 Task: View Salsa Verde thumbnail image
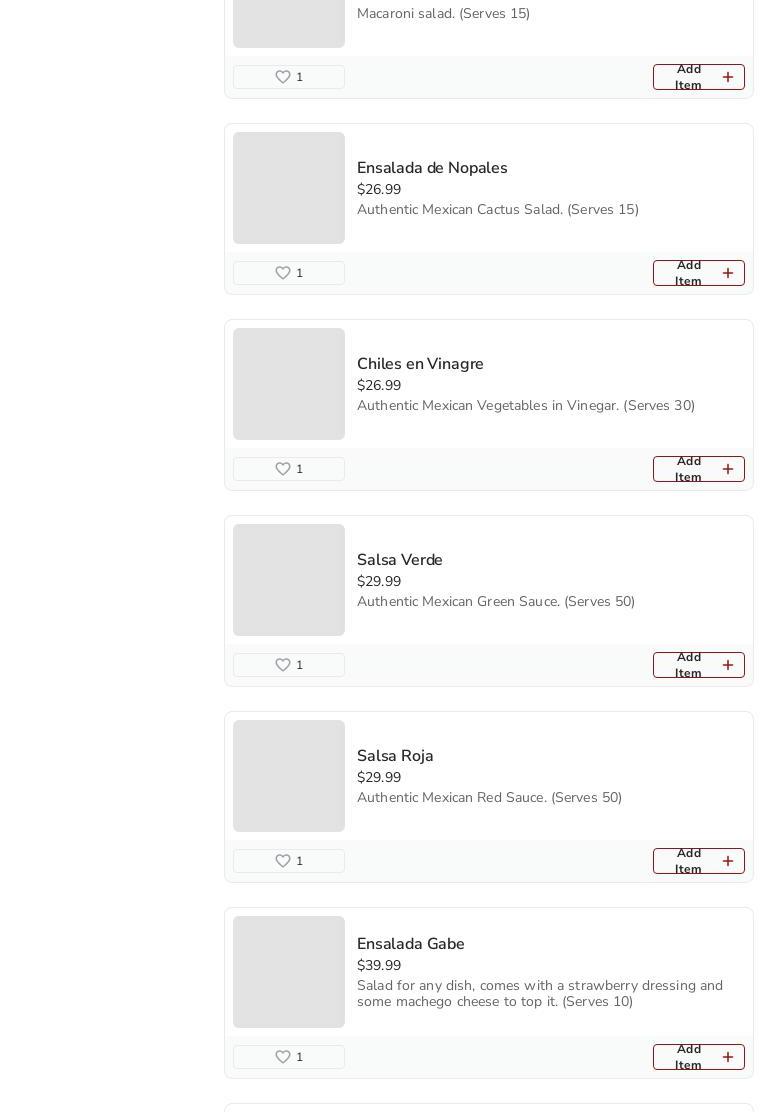click(x=289, y=580)
